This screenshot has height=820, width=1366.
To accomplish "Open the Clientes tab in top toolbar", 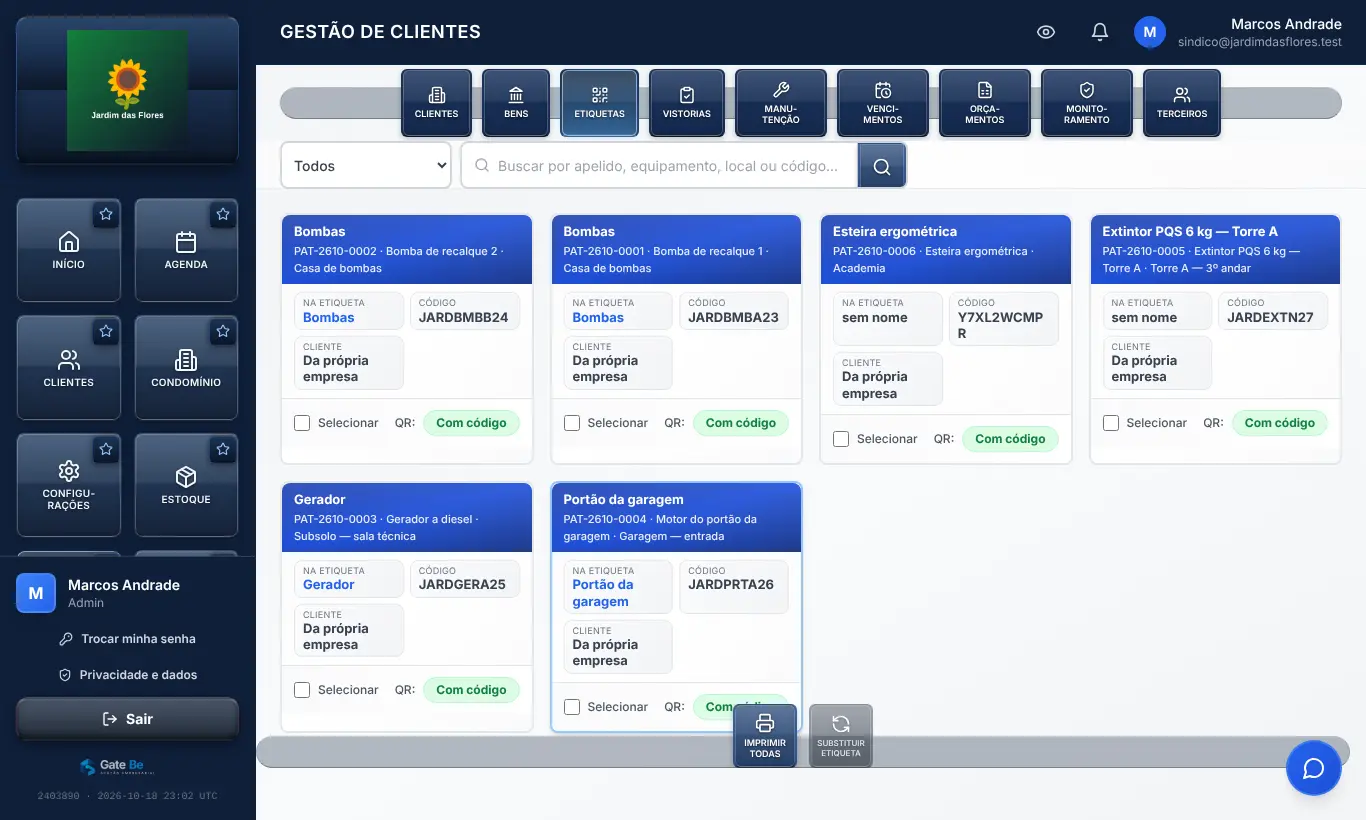I will (436, 103).
